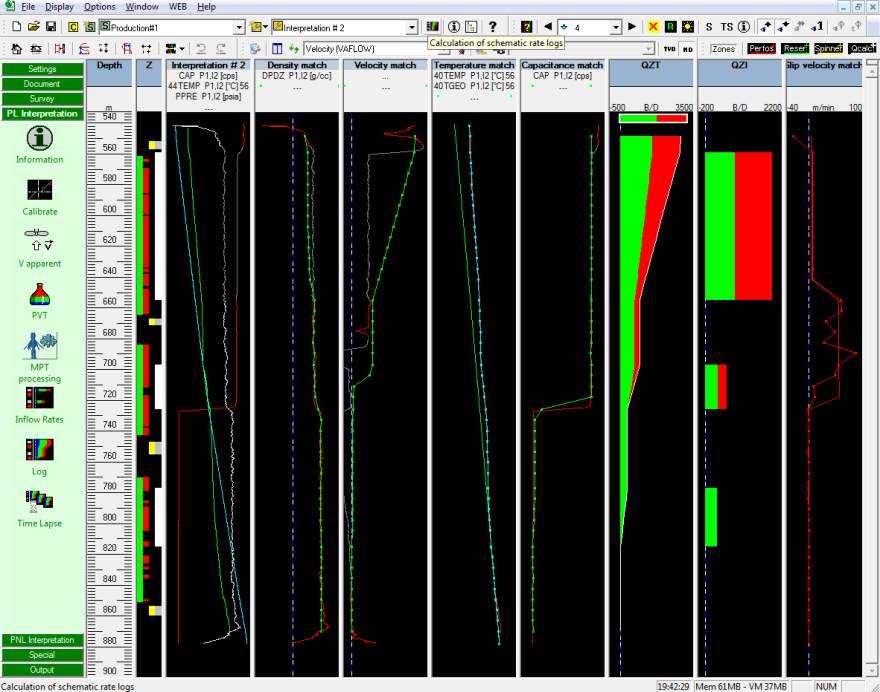Viewport: 880px width, 692px height.
Task: Open the Help menu
Action: [x=206, y=7]
